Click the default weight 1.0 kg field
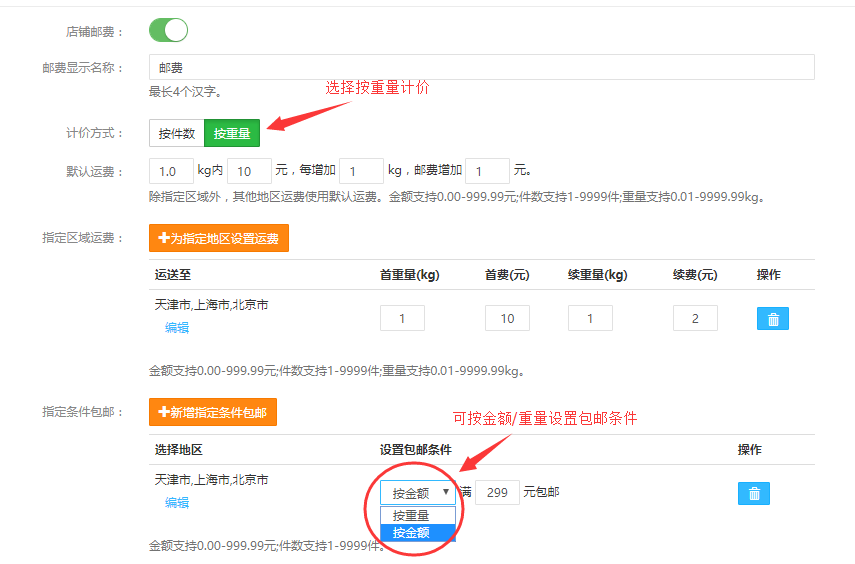Viewport: 855px width, 564px height. click(171, 171)
